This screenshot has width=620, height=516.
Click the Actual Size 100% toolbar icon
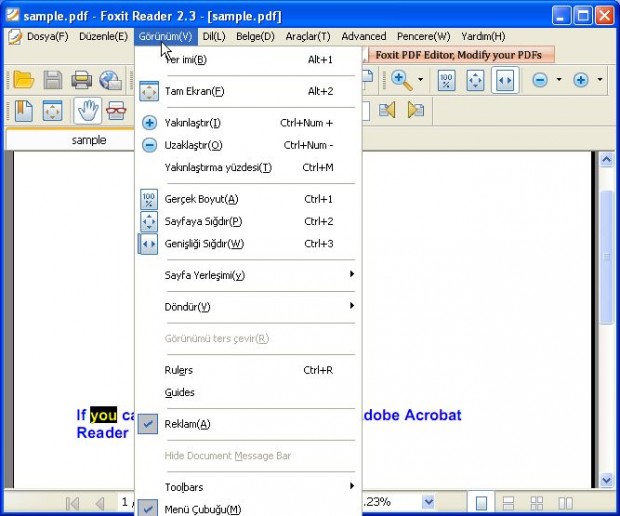446,81
